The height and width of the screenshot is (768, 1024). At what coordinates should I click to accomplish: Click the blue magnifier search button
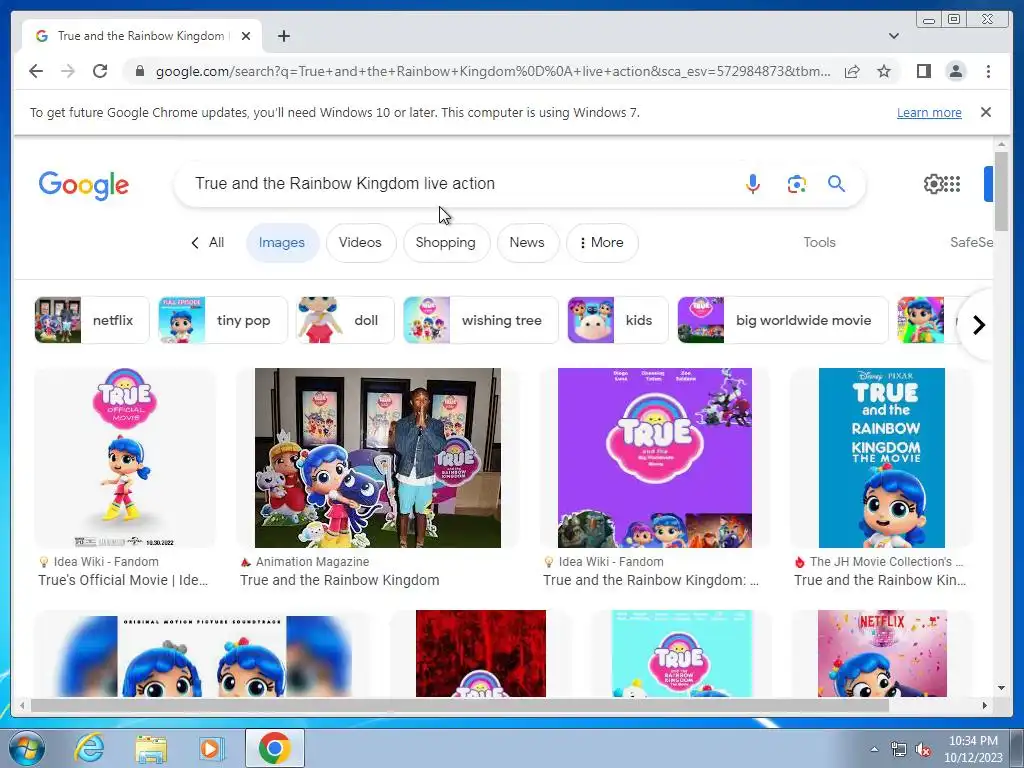point(836,184)
